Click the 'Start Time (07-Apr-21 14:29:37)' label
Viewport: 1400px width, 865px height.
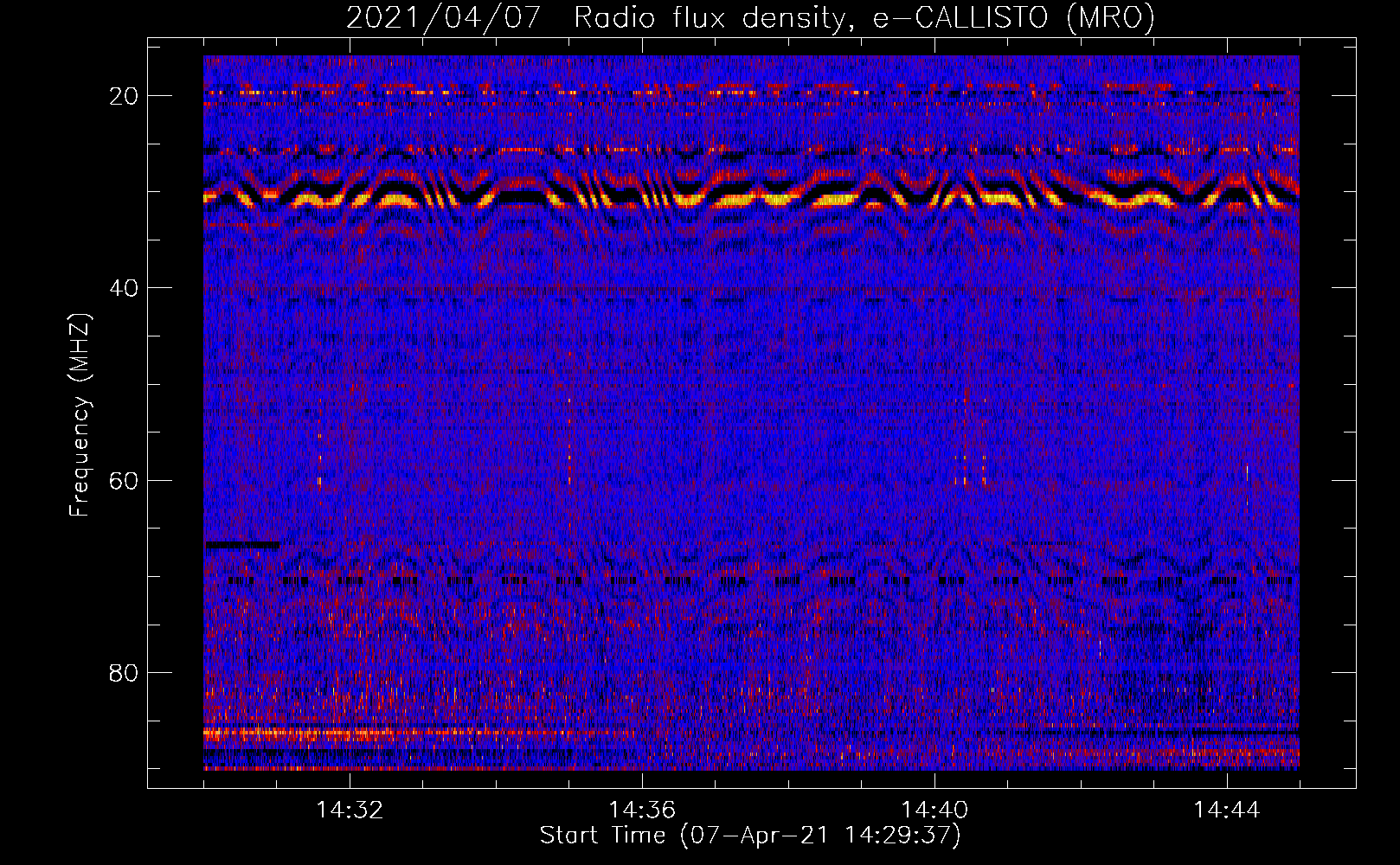pos(750,836)
